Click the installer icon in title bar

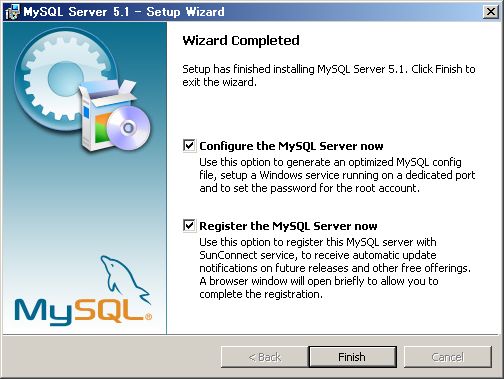point(12,12)
